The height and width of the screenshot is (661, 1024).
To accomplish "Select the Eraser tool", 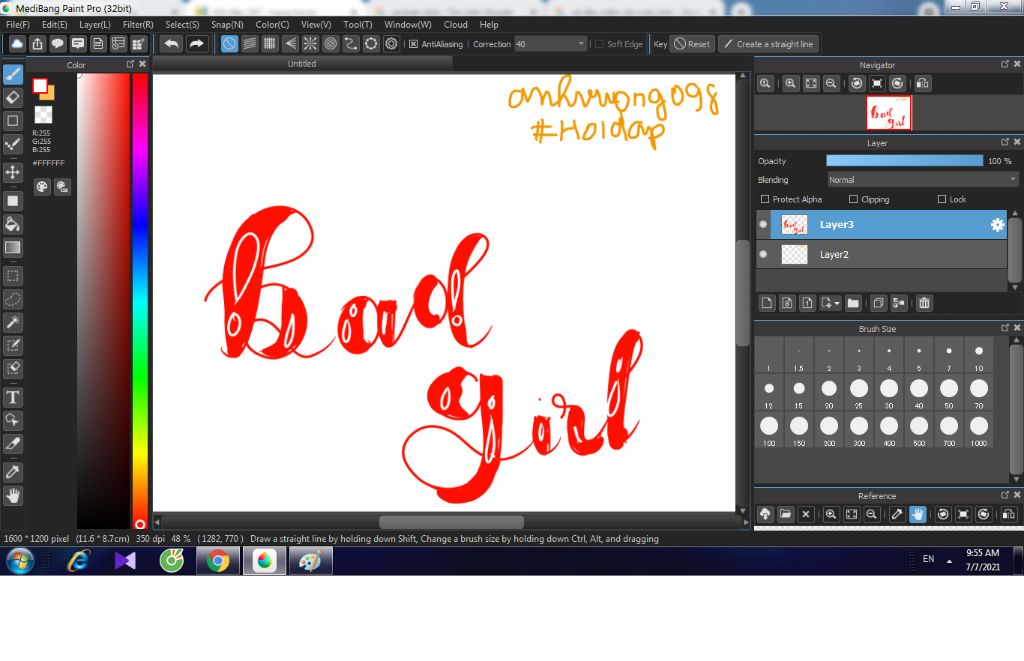I will 13,97.
